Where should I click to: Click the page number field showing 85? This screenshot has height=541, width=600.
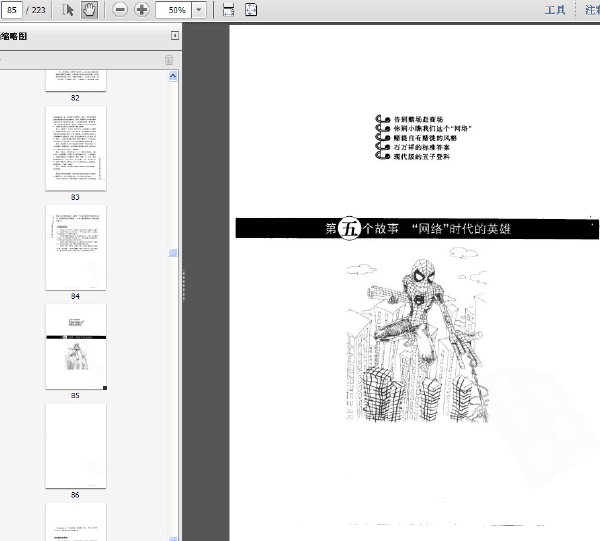(12, 10)
